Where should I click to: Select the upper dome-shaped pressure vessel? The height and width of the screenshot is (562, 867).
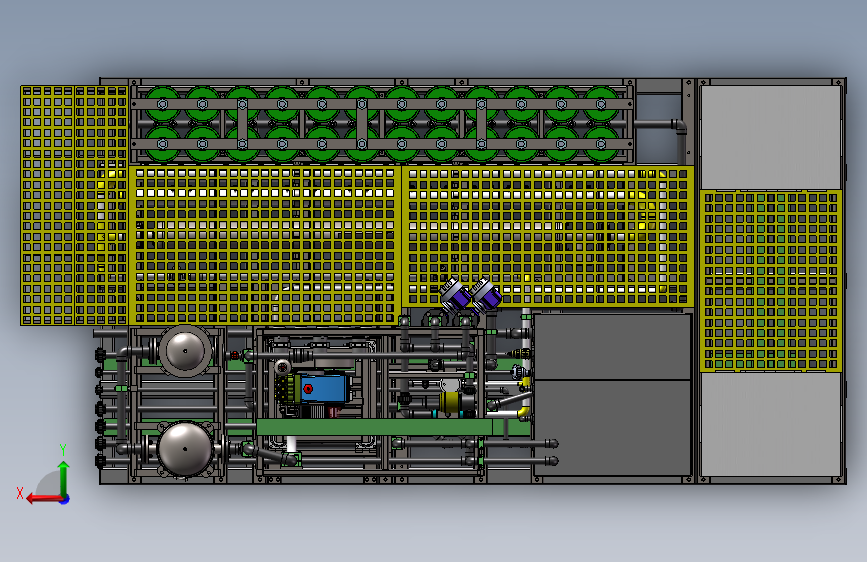click(185, 351)
